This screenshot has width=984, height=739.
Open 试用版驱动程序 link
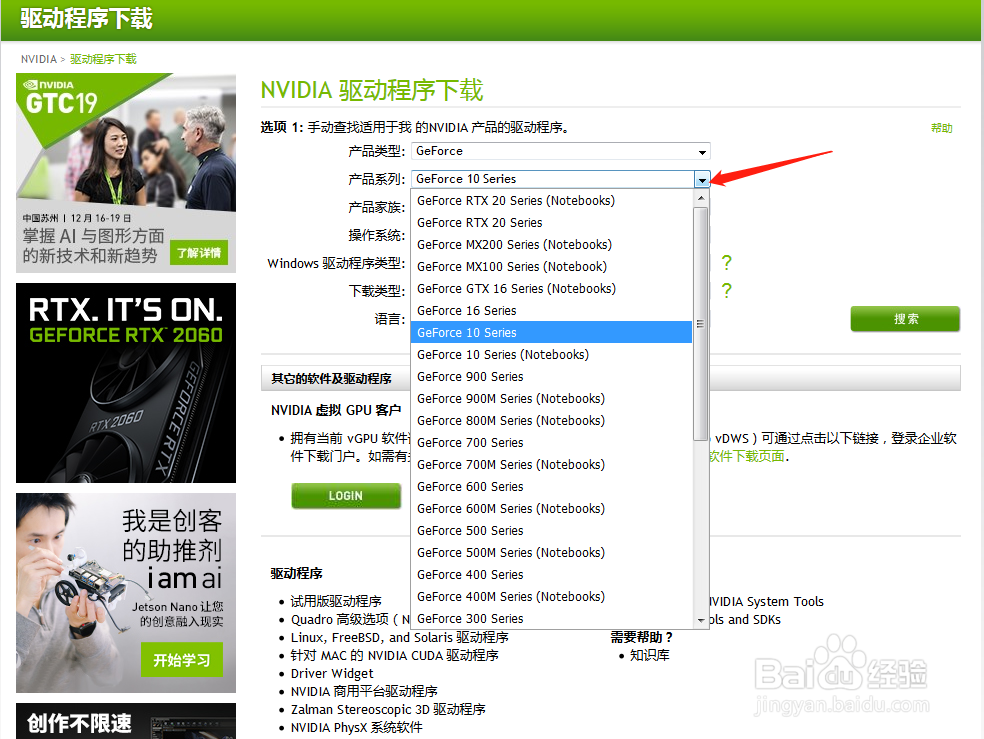[336, 602]
